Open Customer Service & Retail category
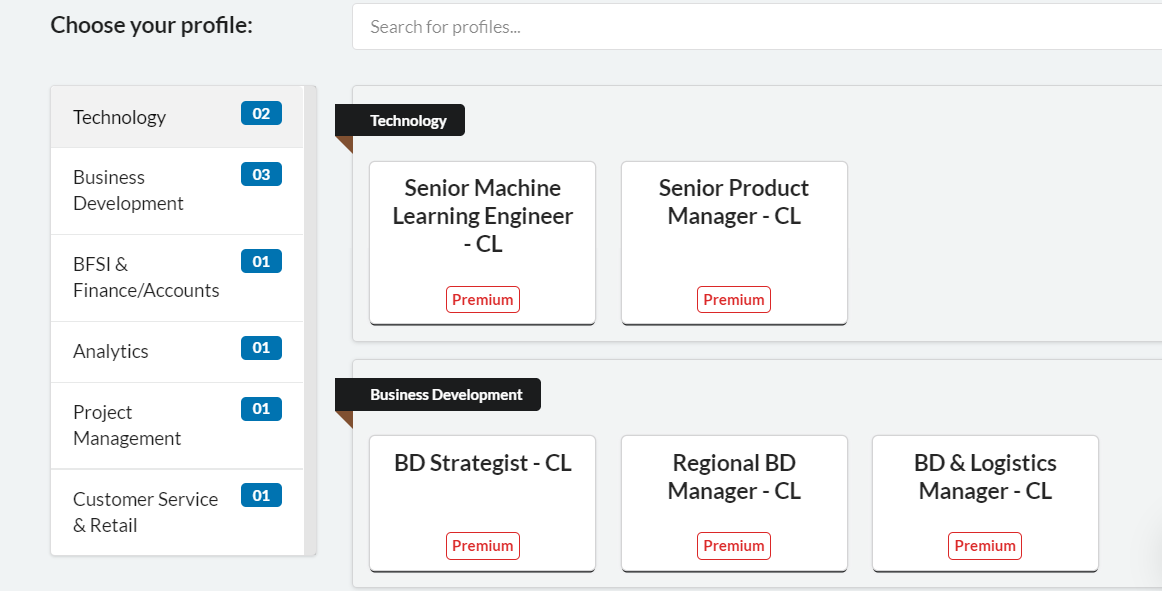Screen dimensions: 1162x591 pyautogui.click(x=145, y=512)
